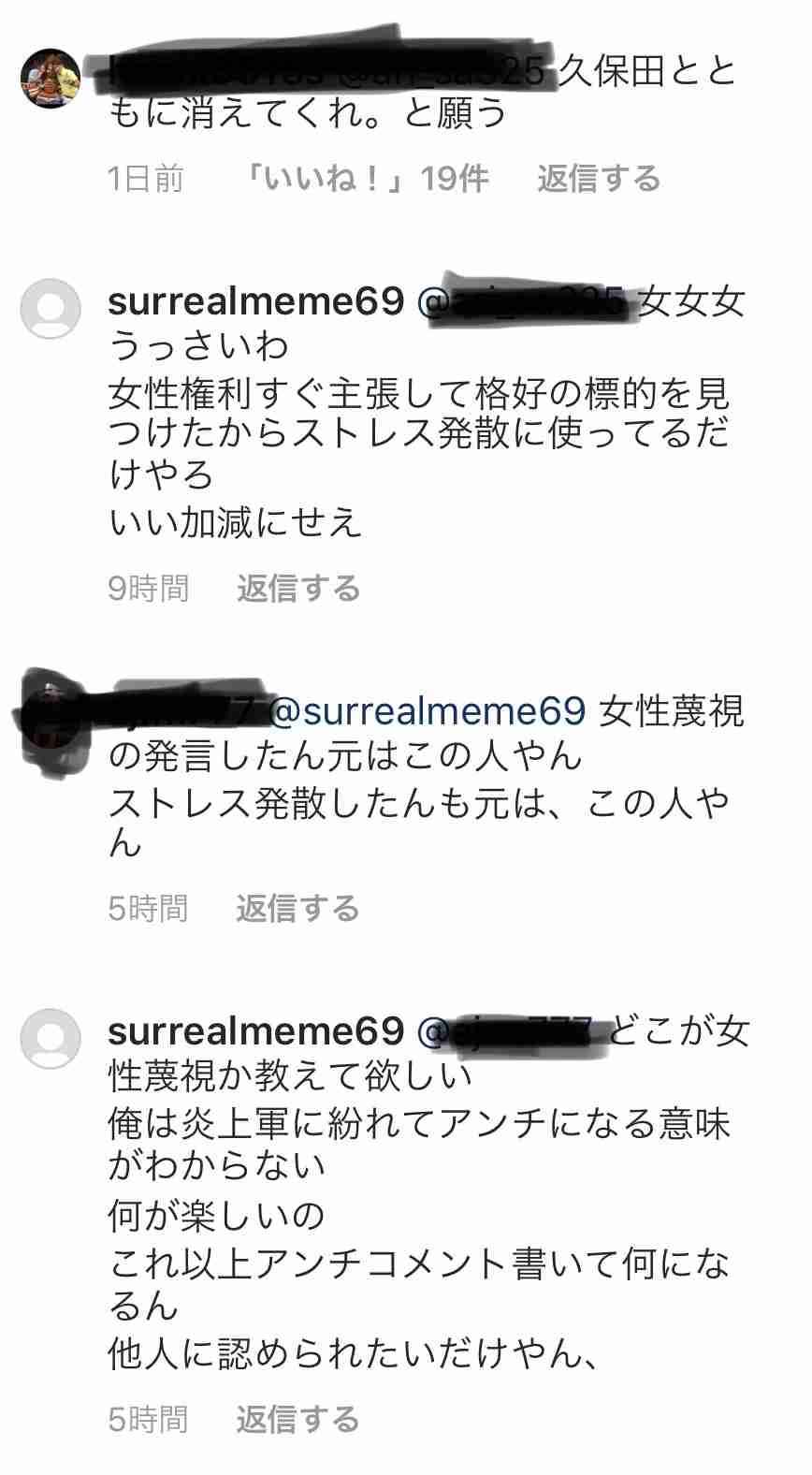This screenshot has height=1475, width=812.
Task: Tap default avatar beside the 女女女うっさいわ comment
Action: (x=51, y=308)
